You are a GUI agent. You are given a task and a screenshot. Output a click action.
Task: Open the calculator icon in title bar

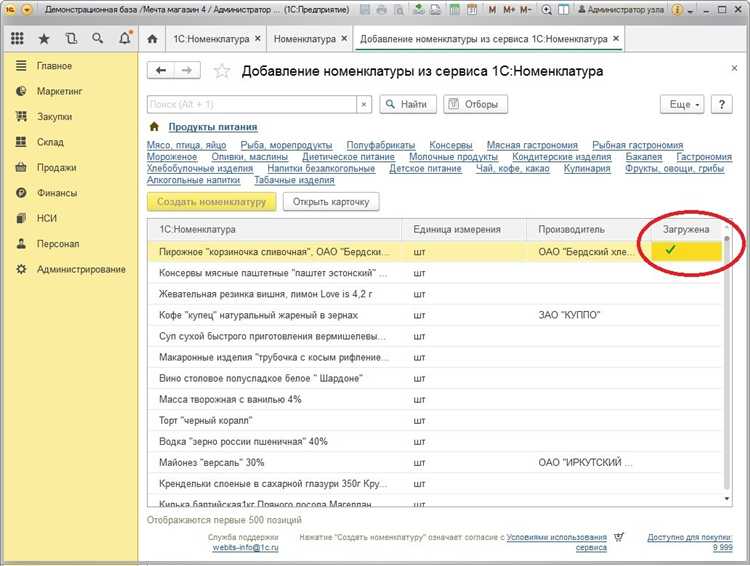pyautogui.click(x=455, y=10)
